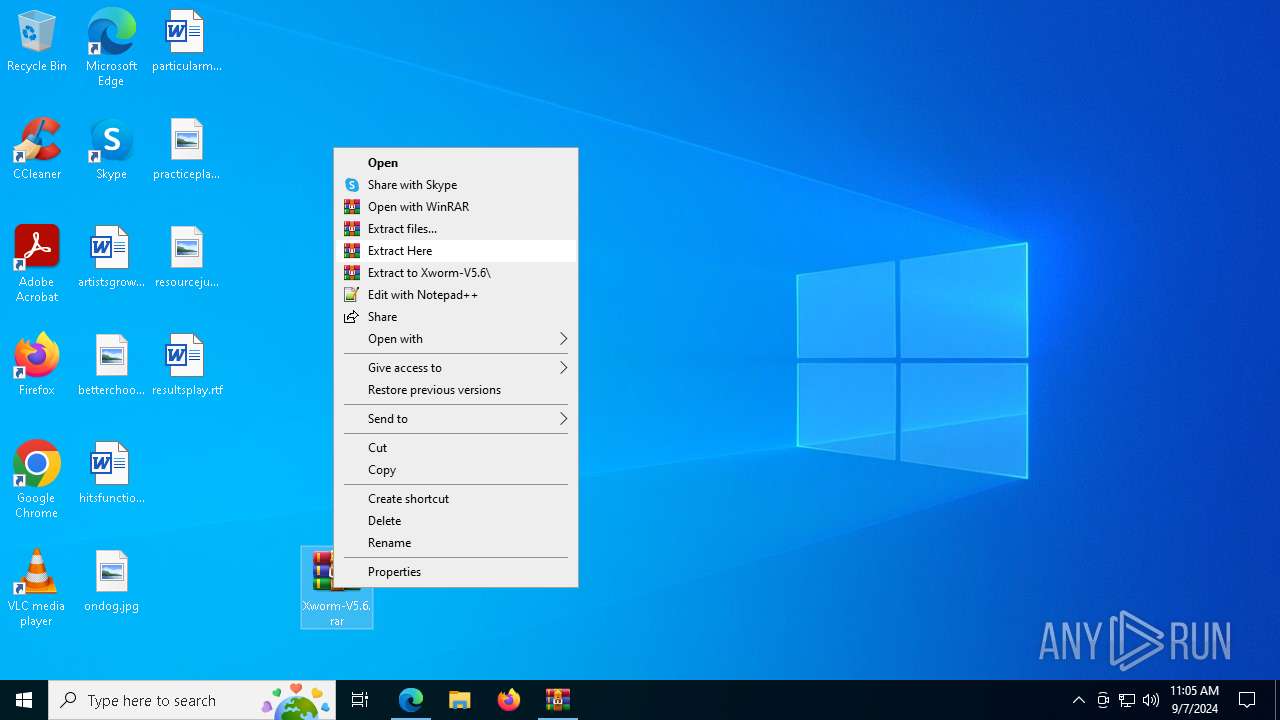Select the Skype desktop shortcut
Image resolution: width=1280 pixels, height=720 pixels.
coord(111,150)
